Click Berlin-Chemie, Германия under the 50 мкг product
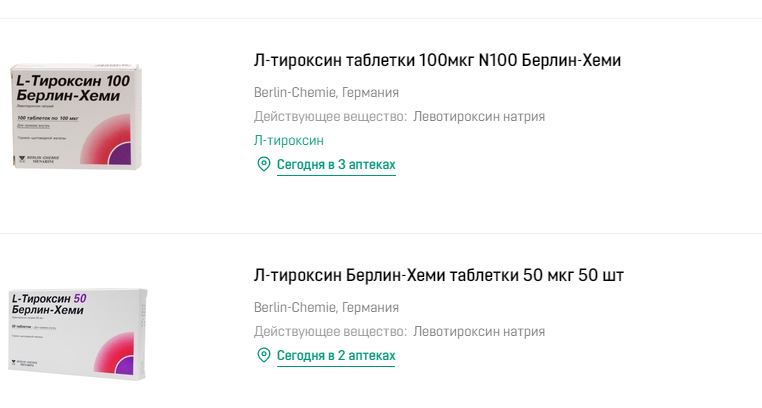 (x=326, y=307)
